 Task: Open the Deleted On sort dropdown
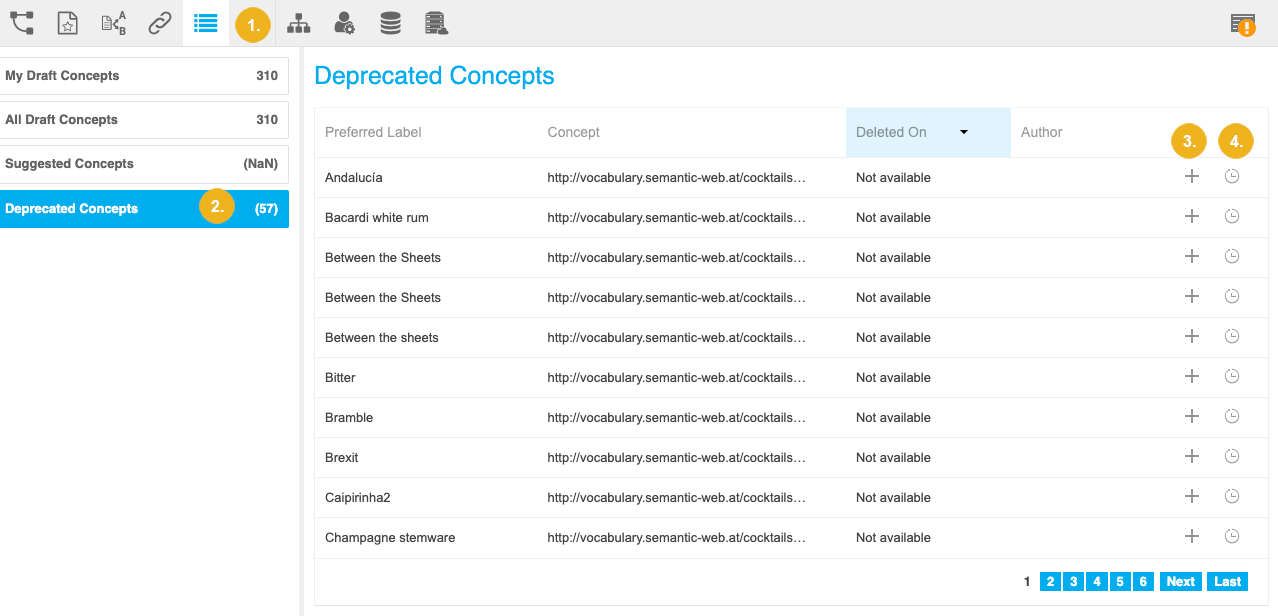[x=963, y=132]
